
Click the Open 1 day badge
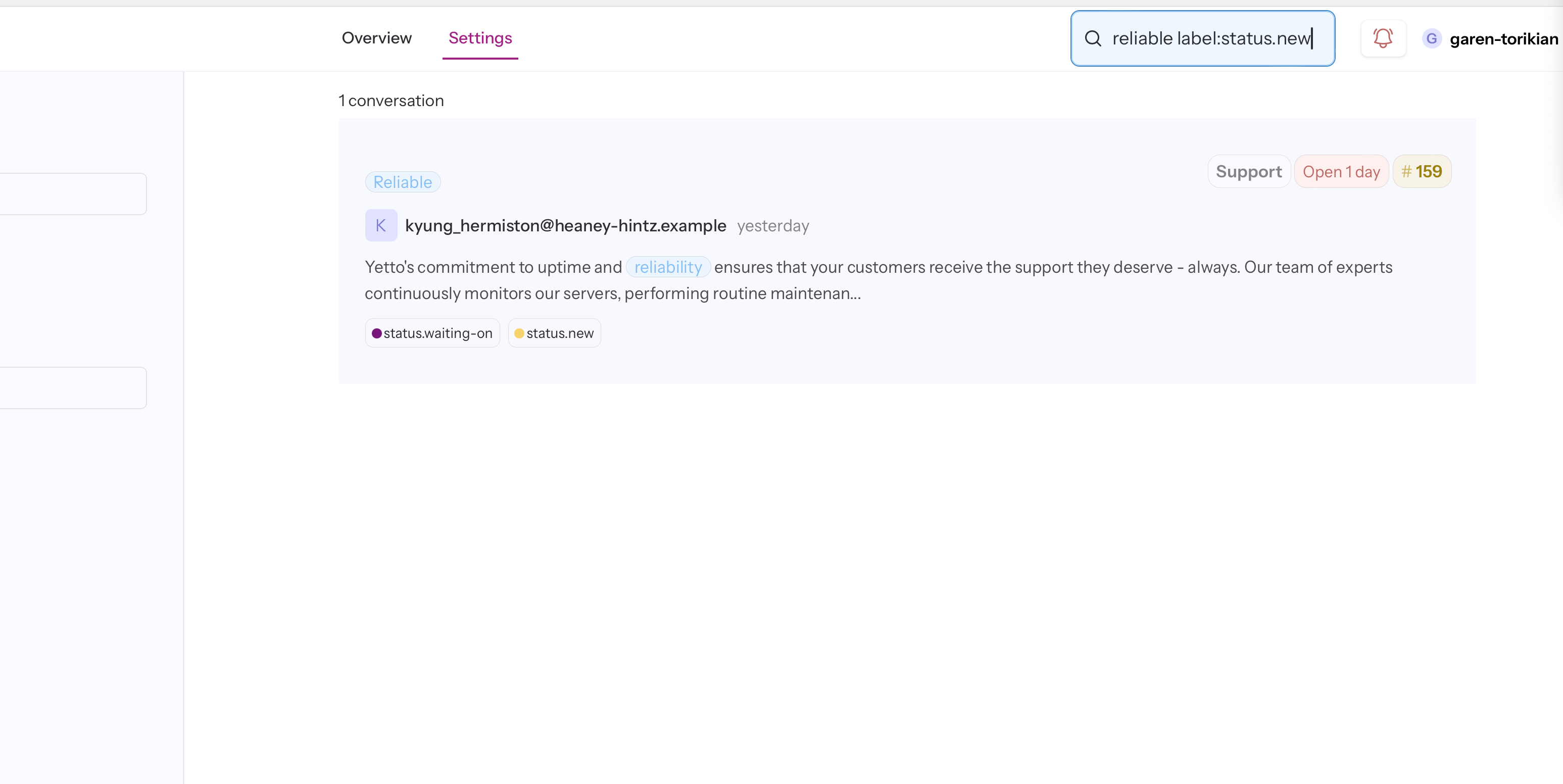pos(1341,172)
